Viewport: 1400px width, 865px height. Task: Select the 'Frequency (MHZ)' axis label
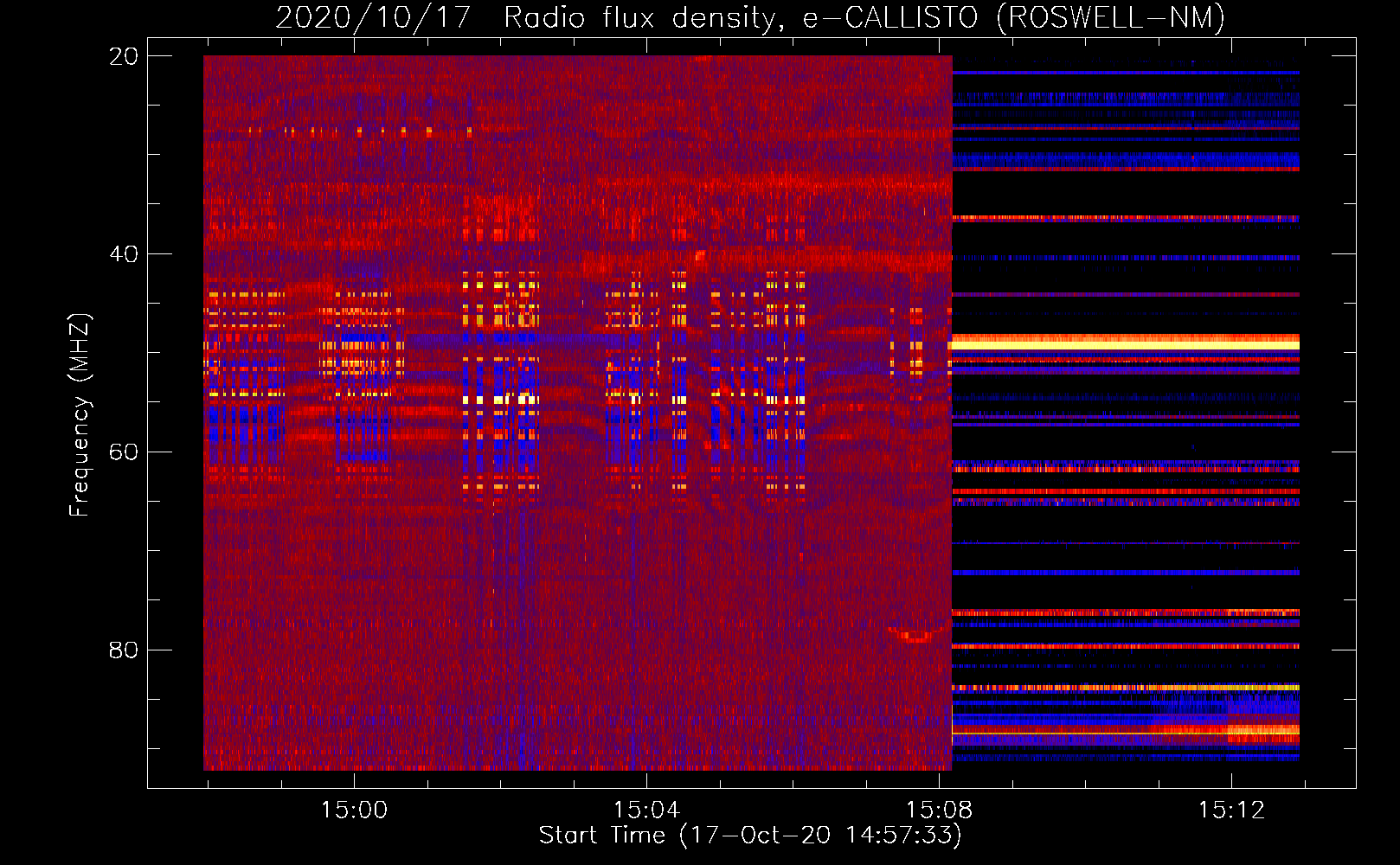(80, 415)
